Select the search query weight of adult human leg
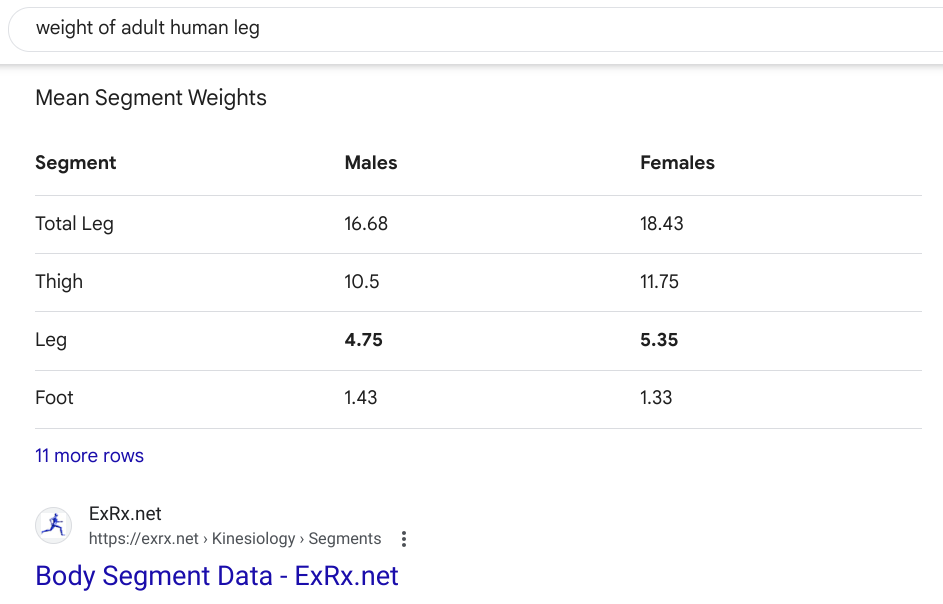The width and height of the screenshot is (943, 604). pyautogui.click(x=148, y=28)
